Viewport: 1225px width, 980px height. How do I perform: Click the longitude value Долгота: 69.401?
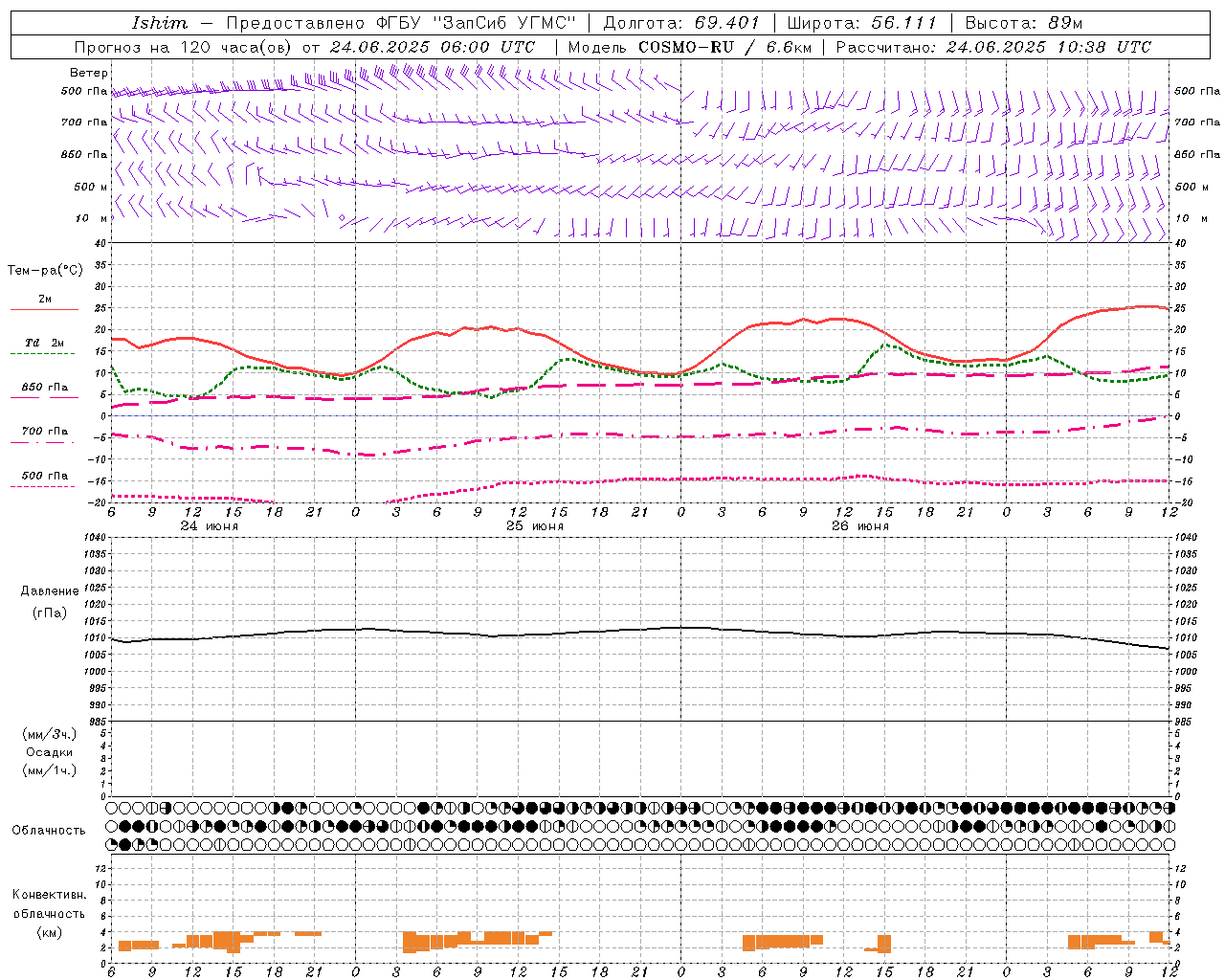point(681,23)
